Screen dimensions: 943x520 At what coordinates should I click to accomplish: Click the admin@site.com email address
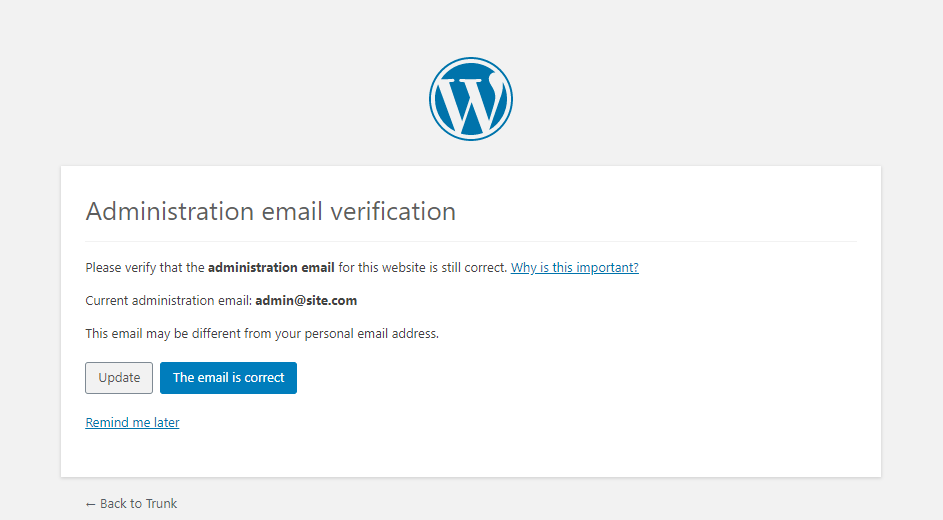coord(306,300)
